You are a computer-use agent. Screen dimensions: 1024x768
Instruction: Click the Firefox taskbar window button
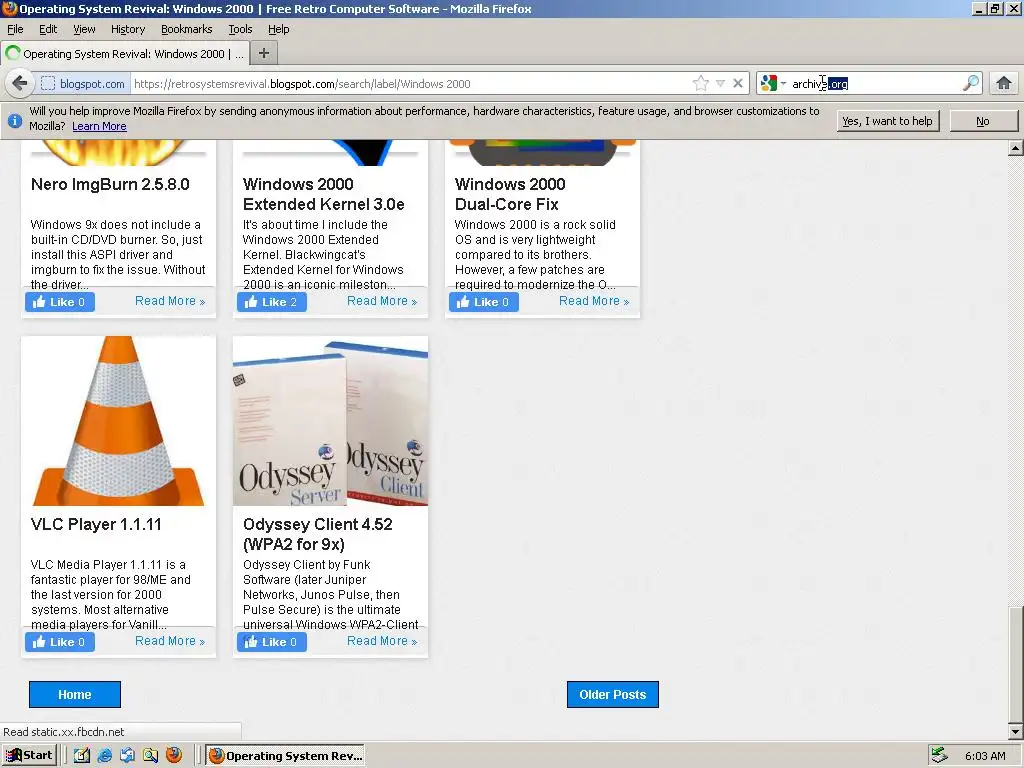[285, 756]
